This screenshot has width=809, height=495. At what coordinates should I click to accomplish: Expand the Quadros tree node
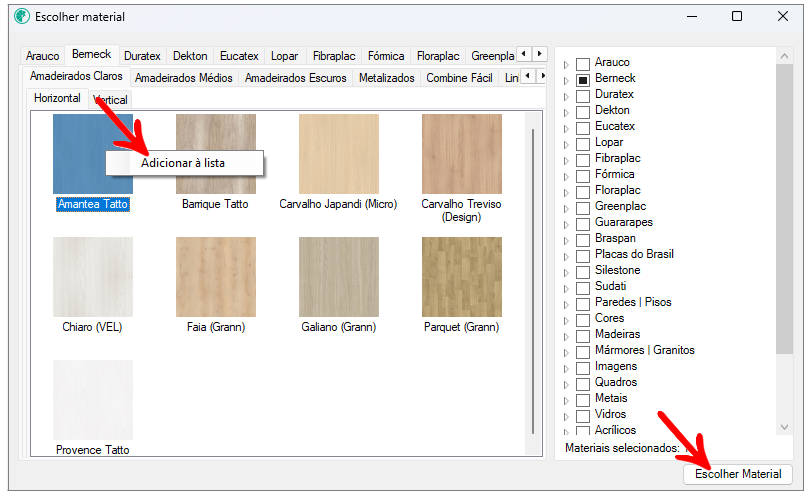pos(566,385)
